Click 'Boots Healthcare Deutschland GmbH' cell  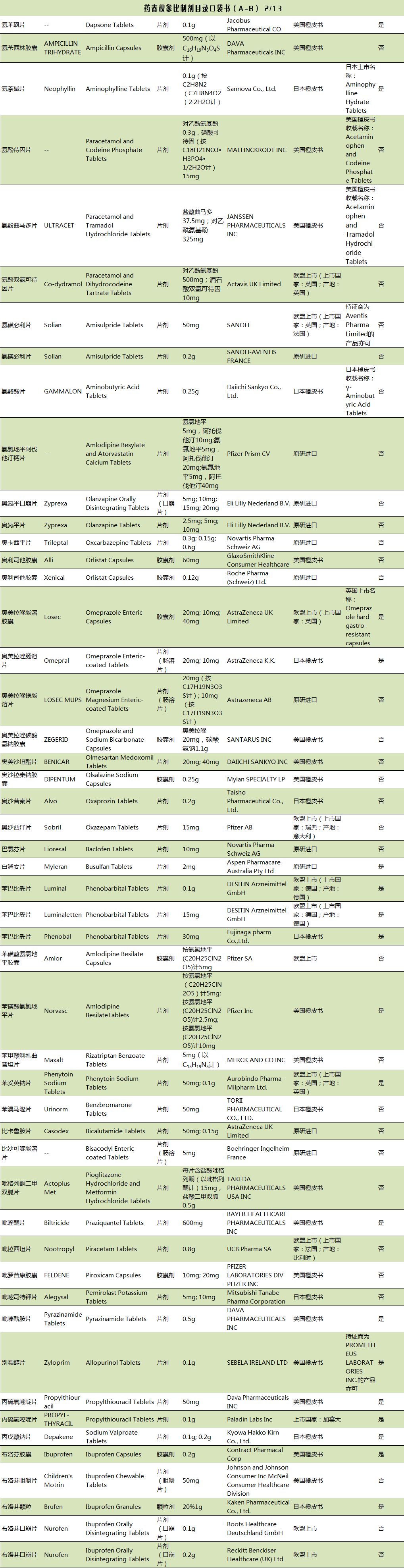click(x=255, y=1528)
